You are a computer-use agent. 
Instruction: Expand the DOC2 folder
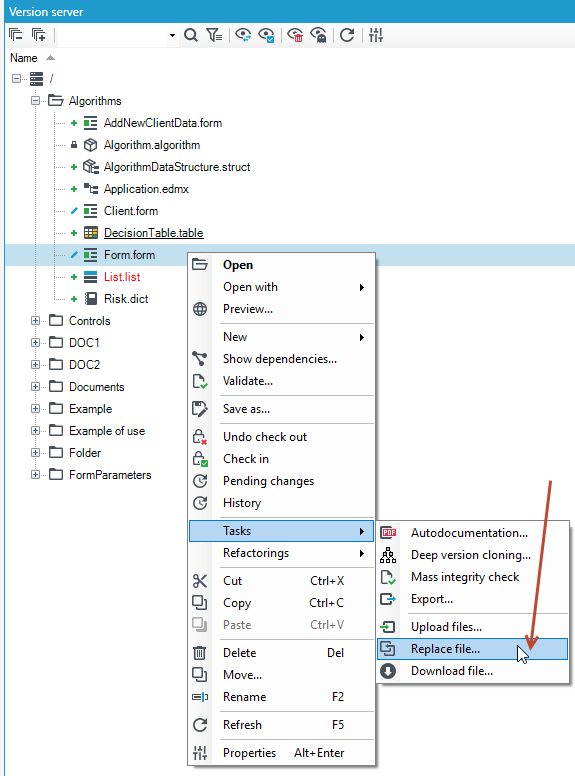click(x=35, y=365)
